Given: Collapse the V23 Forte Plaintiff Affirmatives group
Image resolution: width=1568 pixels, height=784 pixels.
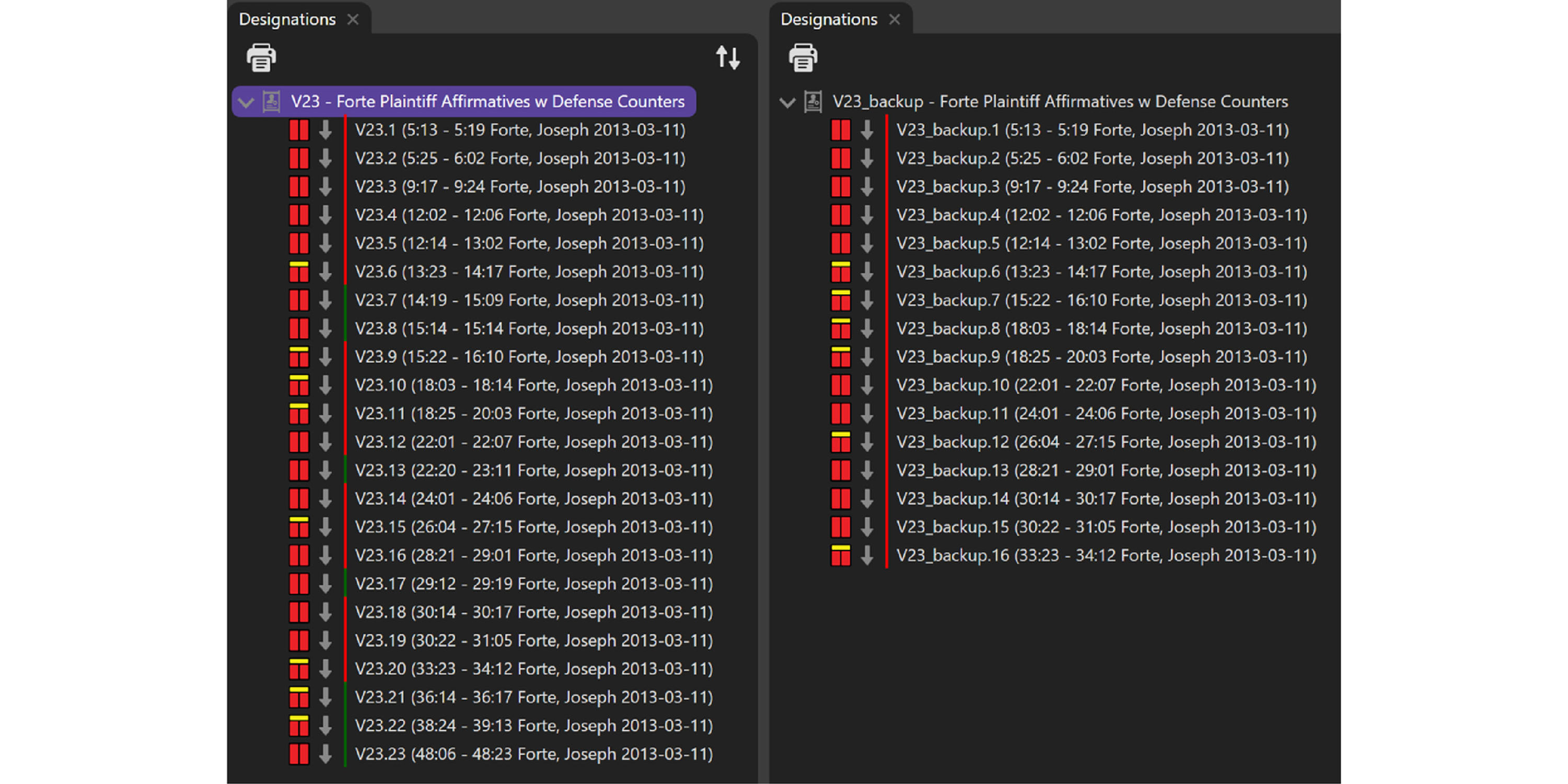Looking at the screenshot, I should coord(246,102).
